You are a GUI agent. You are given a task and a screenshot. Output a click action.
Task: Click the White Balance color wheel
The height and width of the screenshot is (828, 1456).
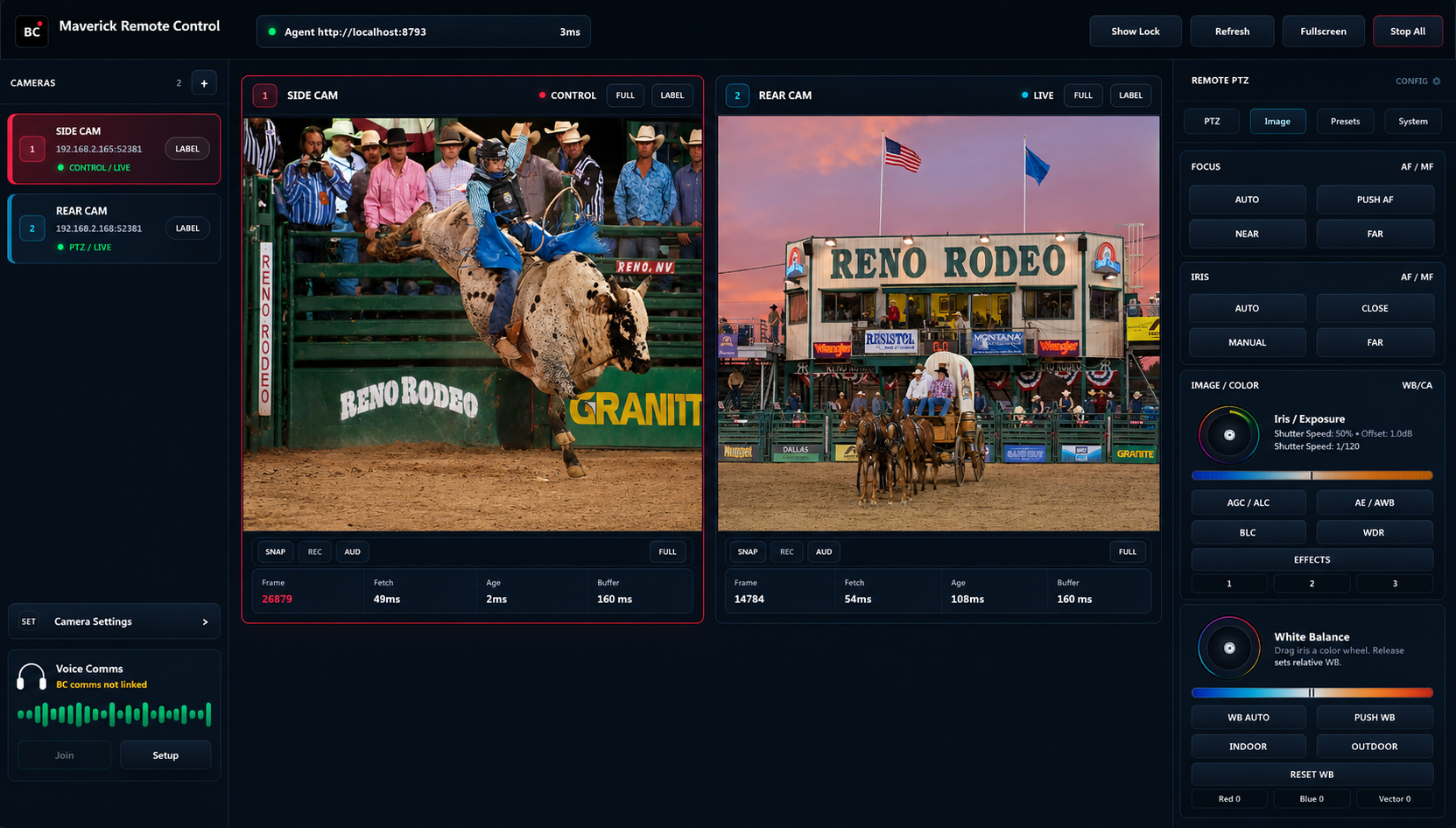[x=1229, y=649]
